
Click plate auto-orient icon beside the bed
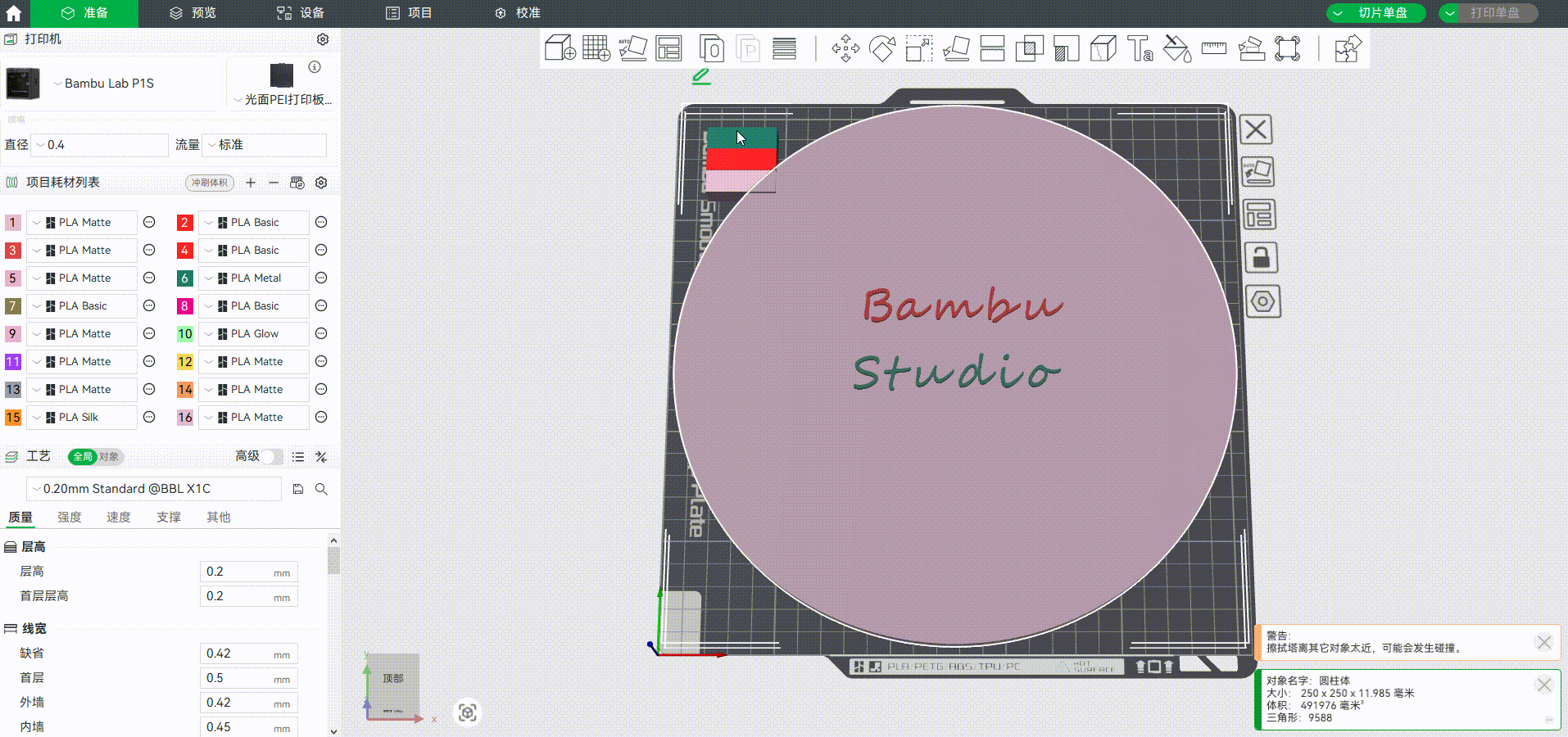click(x=1258, y=172)
